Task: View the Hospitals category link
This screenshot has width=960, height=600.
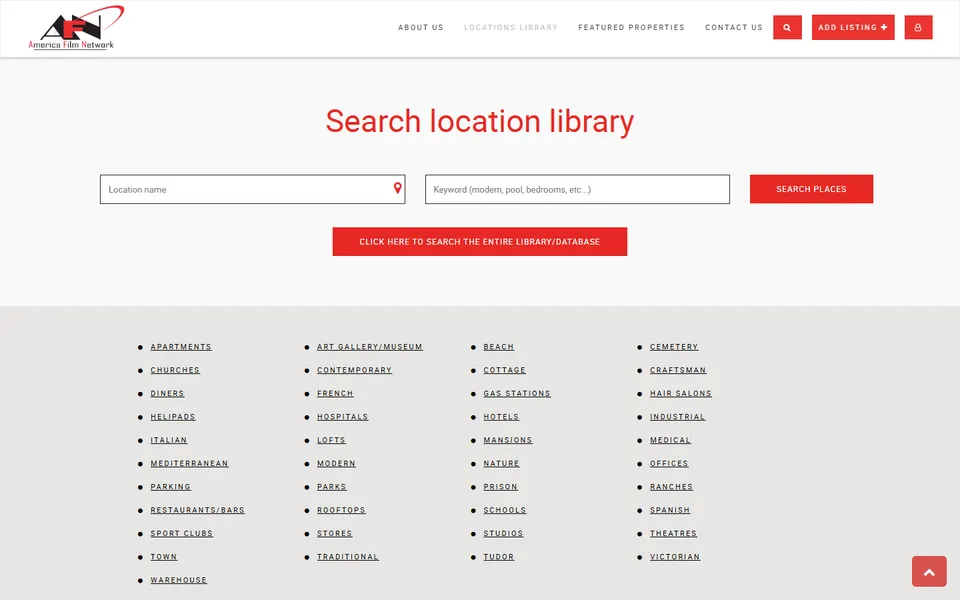Action: tap(343, 417)
